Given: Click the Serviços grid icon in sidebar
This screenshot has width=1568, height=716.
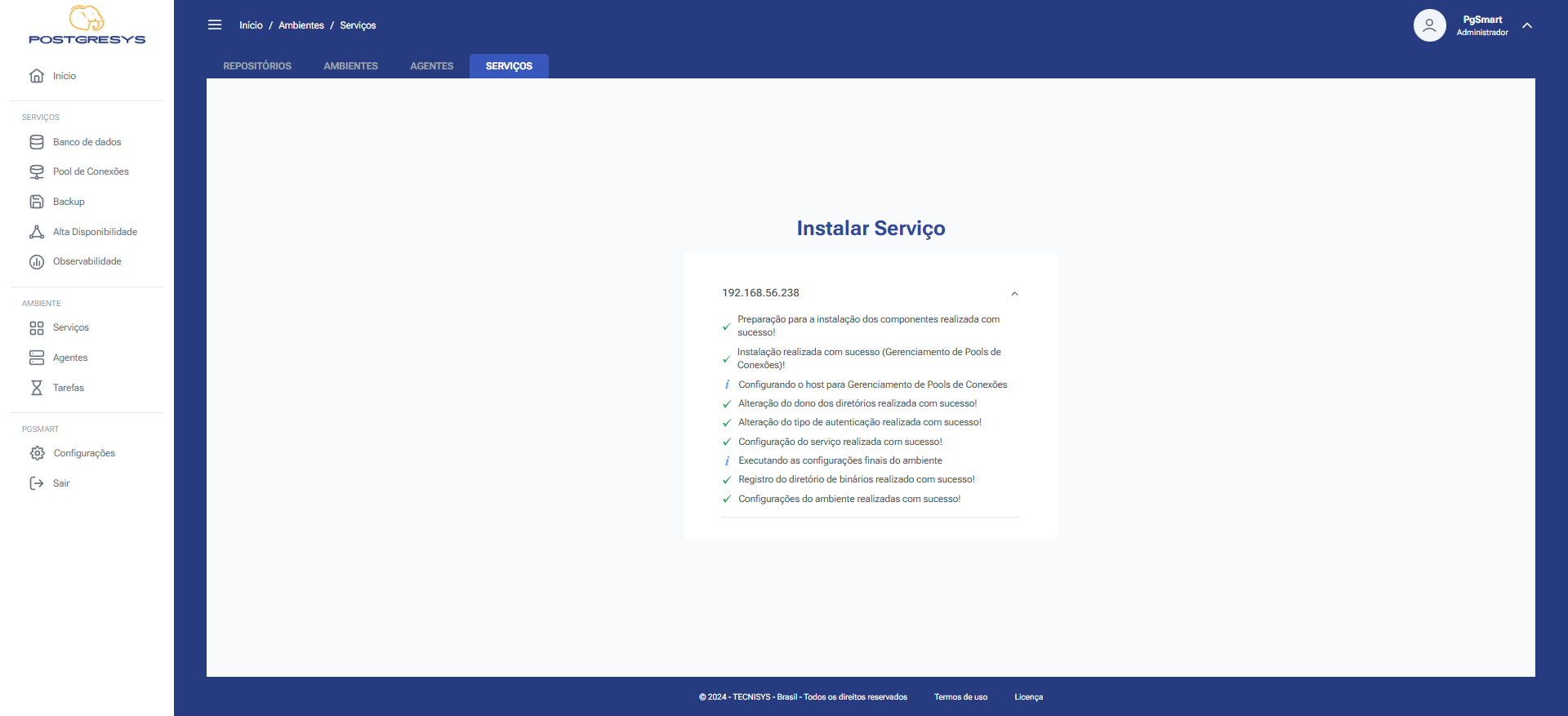Looking at the screenshot, I should 37,328.
